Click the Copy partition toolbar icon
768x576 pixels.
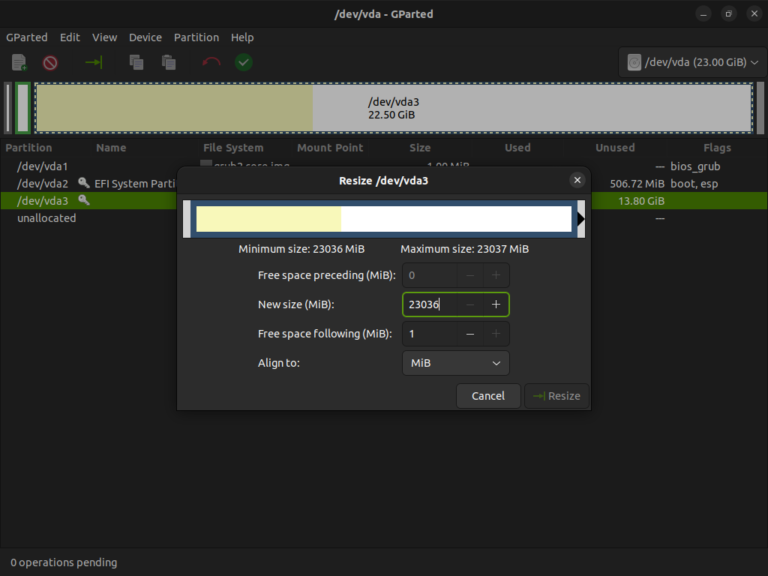coord(136,62)
